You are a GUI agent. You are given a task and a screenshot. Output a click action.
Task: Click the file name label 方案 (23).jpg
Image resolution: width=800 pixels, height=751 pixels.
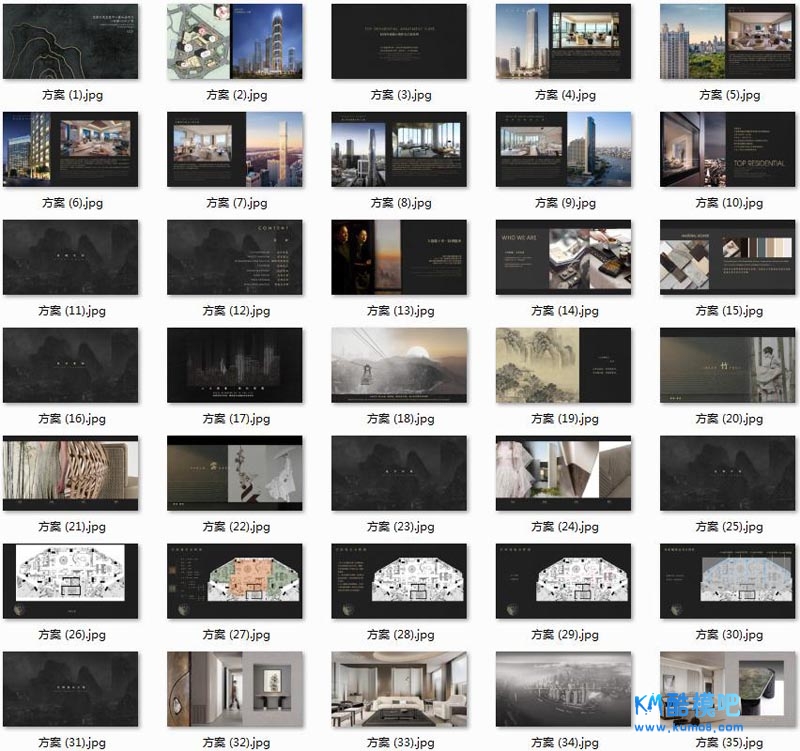400,527
